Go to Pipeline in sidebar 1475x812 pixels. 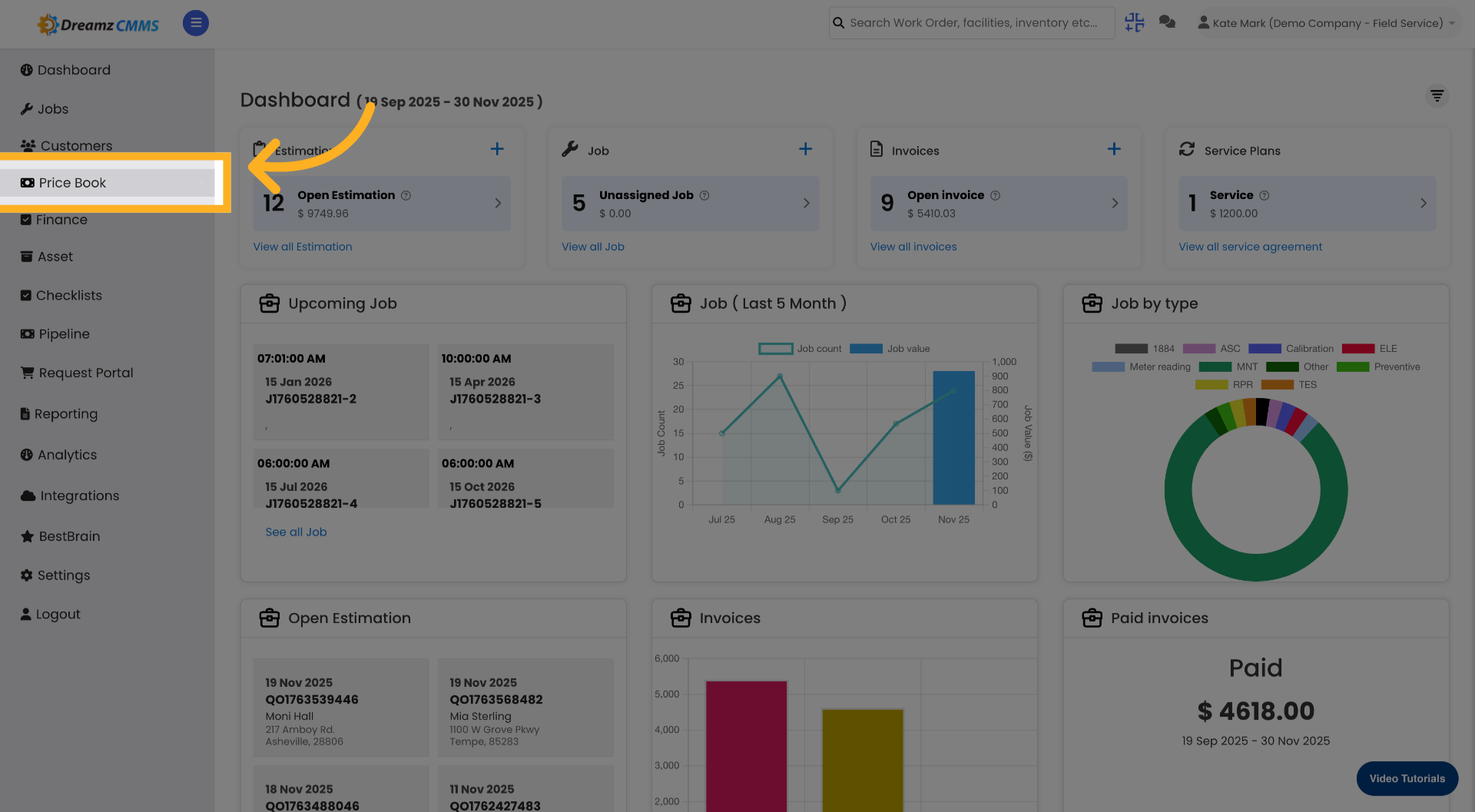pyautogui.click(x=55, y=334)
